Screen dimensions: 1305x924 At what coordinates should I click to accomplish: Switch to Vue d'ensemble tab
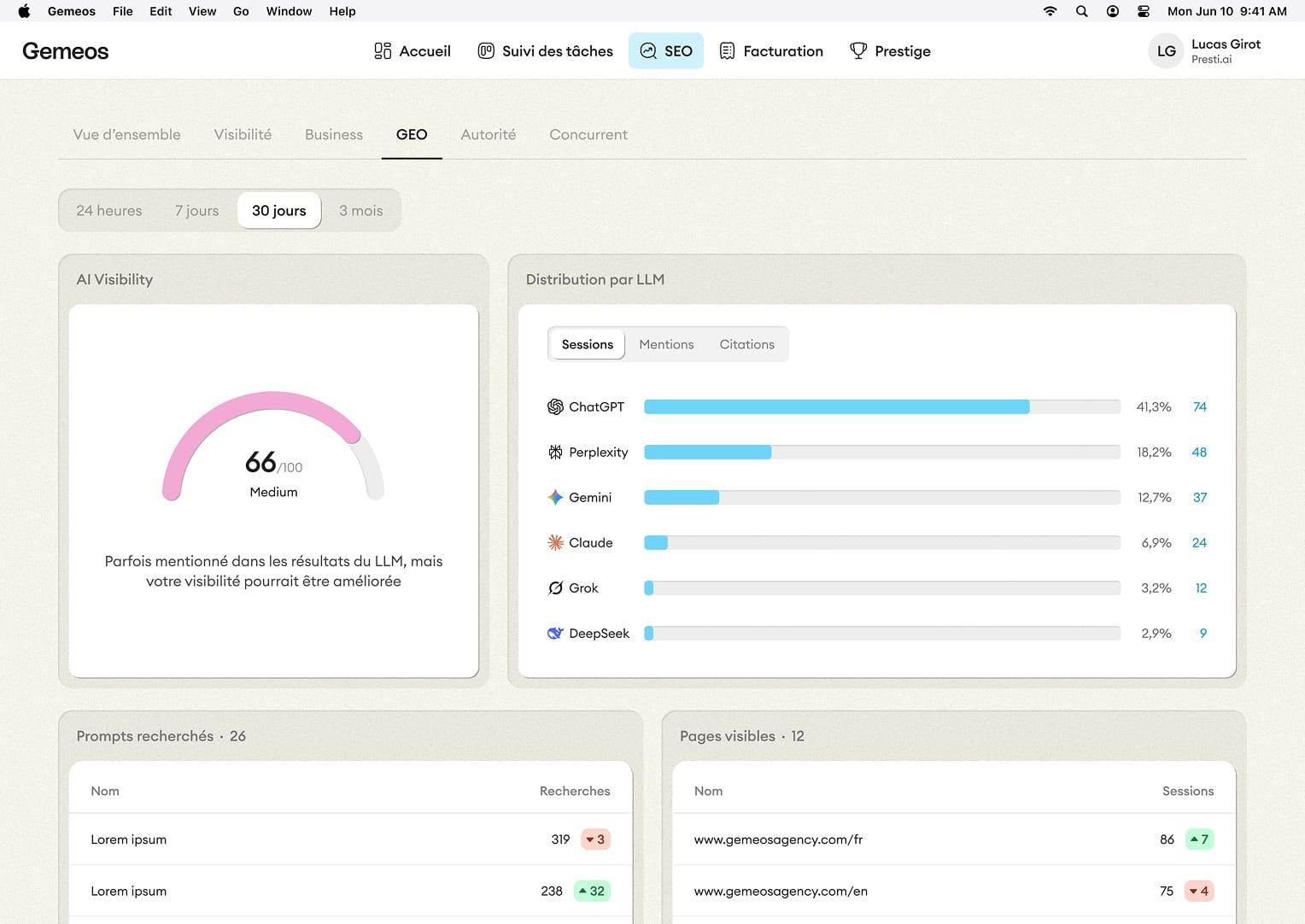coord(127,134)
